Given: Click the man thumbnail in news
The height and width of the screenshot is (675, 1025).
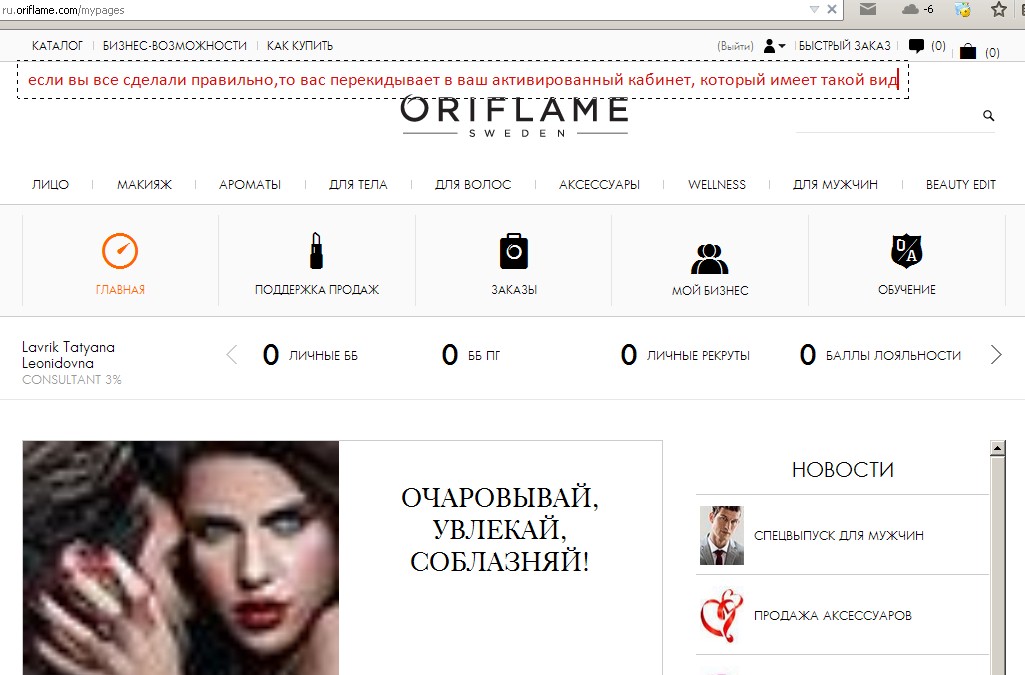Looking at the screenshot, I should [722, 535].
